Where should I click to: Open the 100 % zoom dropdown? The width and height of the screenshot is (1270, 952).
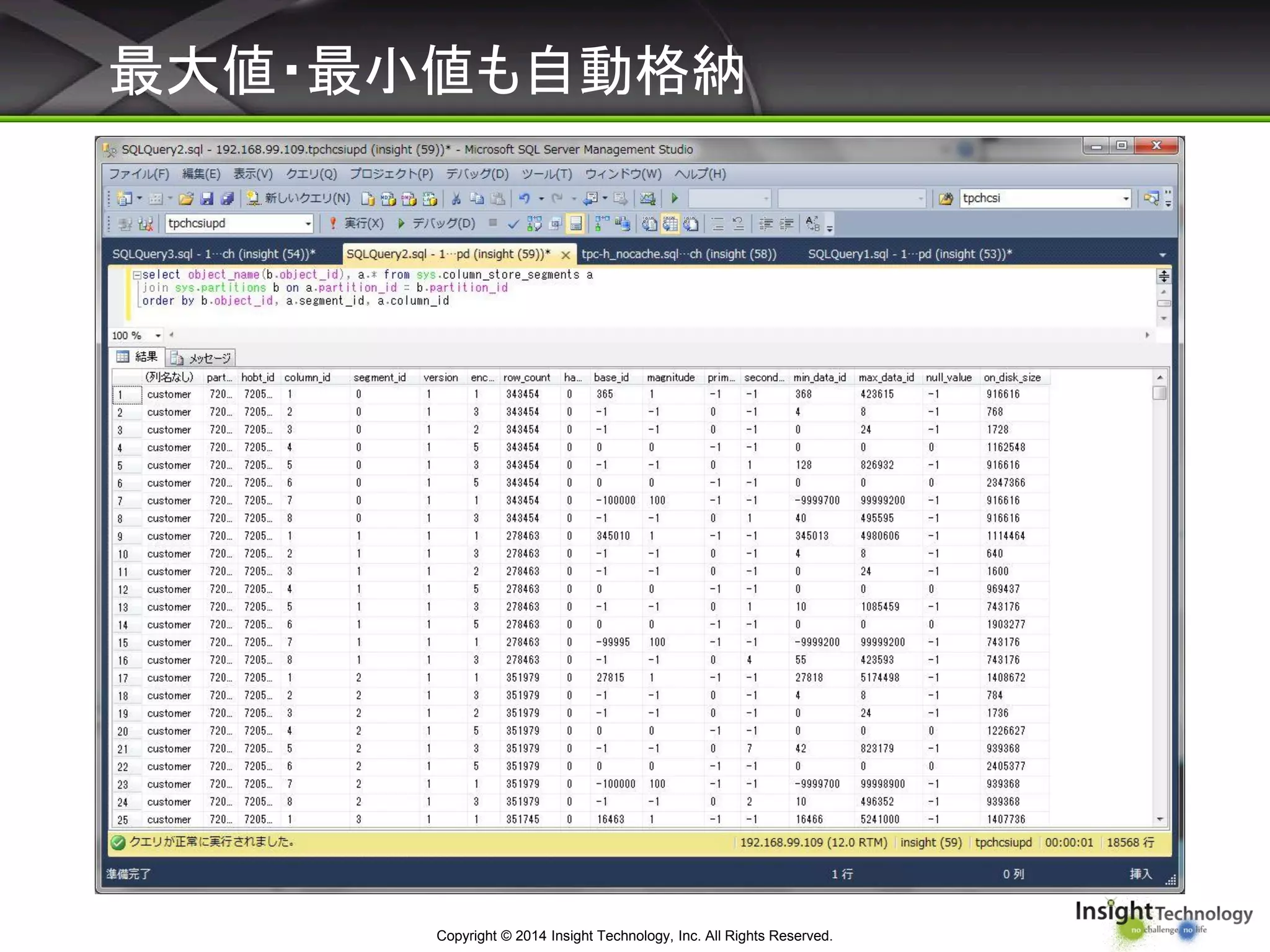(158, 335)
